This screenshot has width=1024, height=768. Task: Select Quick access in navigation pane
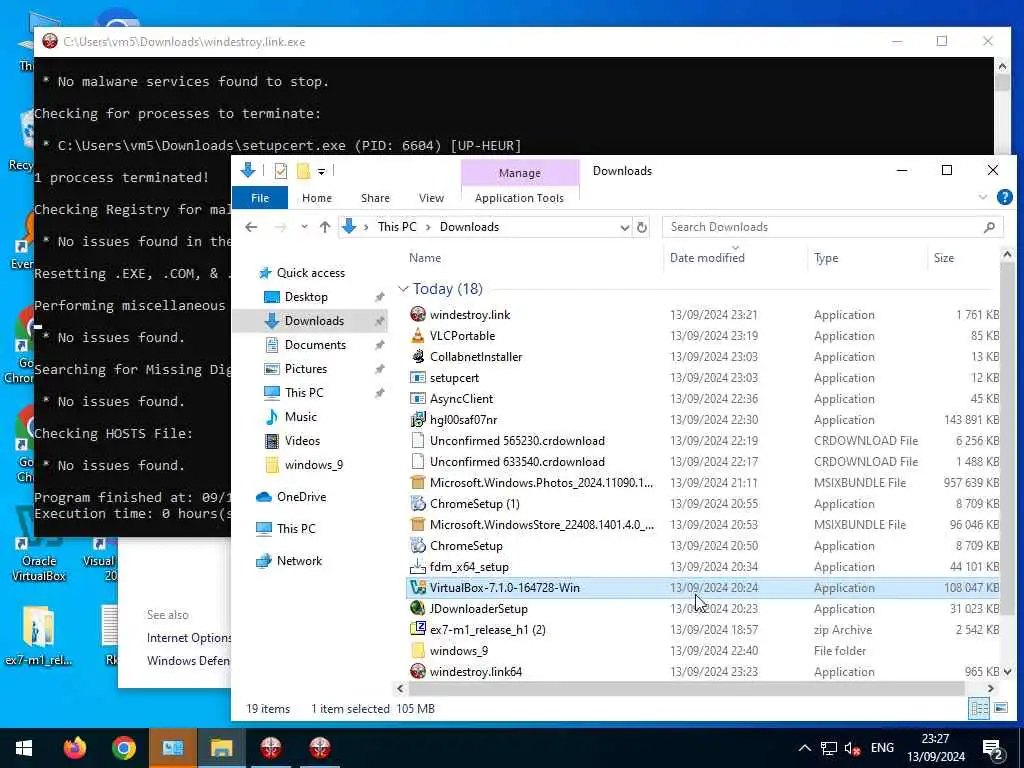click(x=311, y=273)
